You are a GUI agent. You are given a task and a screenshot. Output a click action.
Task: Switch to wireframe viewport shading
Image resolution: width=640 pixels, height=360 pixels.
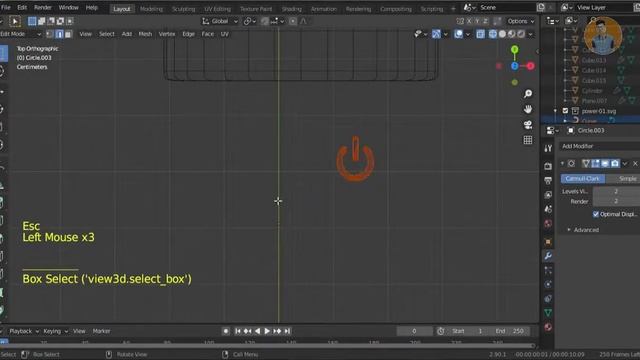493,34
